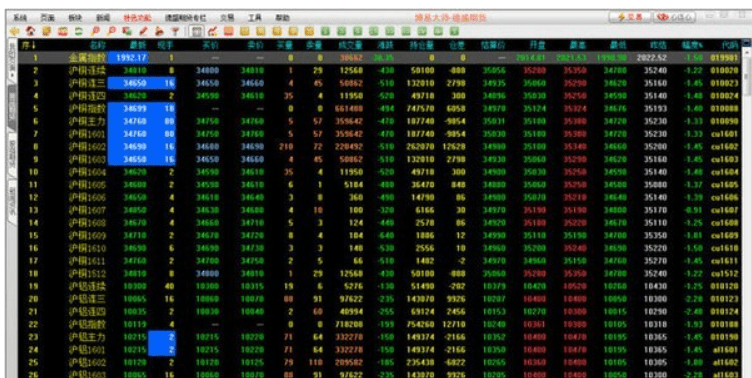The image size is (752, 378).
Task: Click the first green square toolbar icon
Action: click(x=325, y=31)
